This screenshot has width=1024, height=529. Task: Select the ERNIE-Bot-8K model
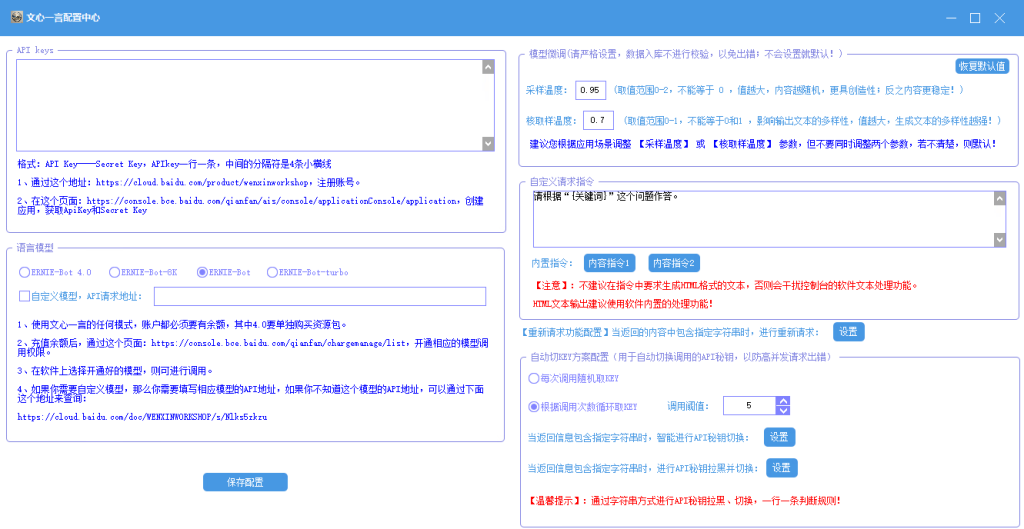point(142,272)
